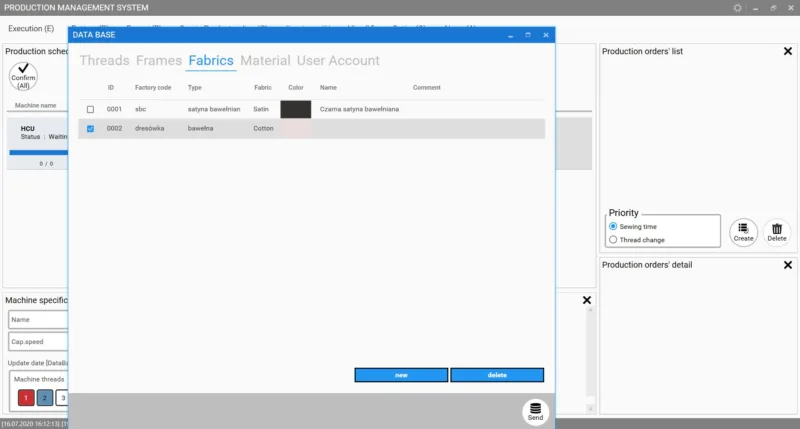This screenshot has width=800, height=429.
Task: Click the Name input field in Machine specification
Action: [38, 319]
